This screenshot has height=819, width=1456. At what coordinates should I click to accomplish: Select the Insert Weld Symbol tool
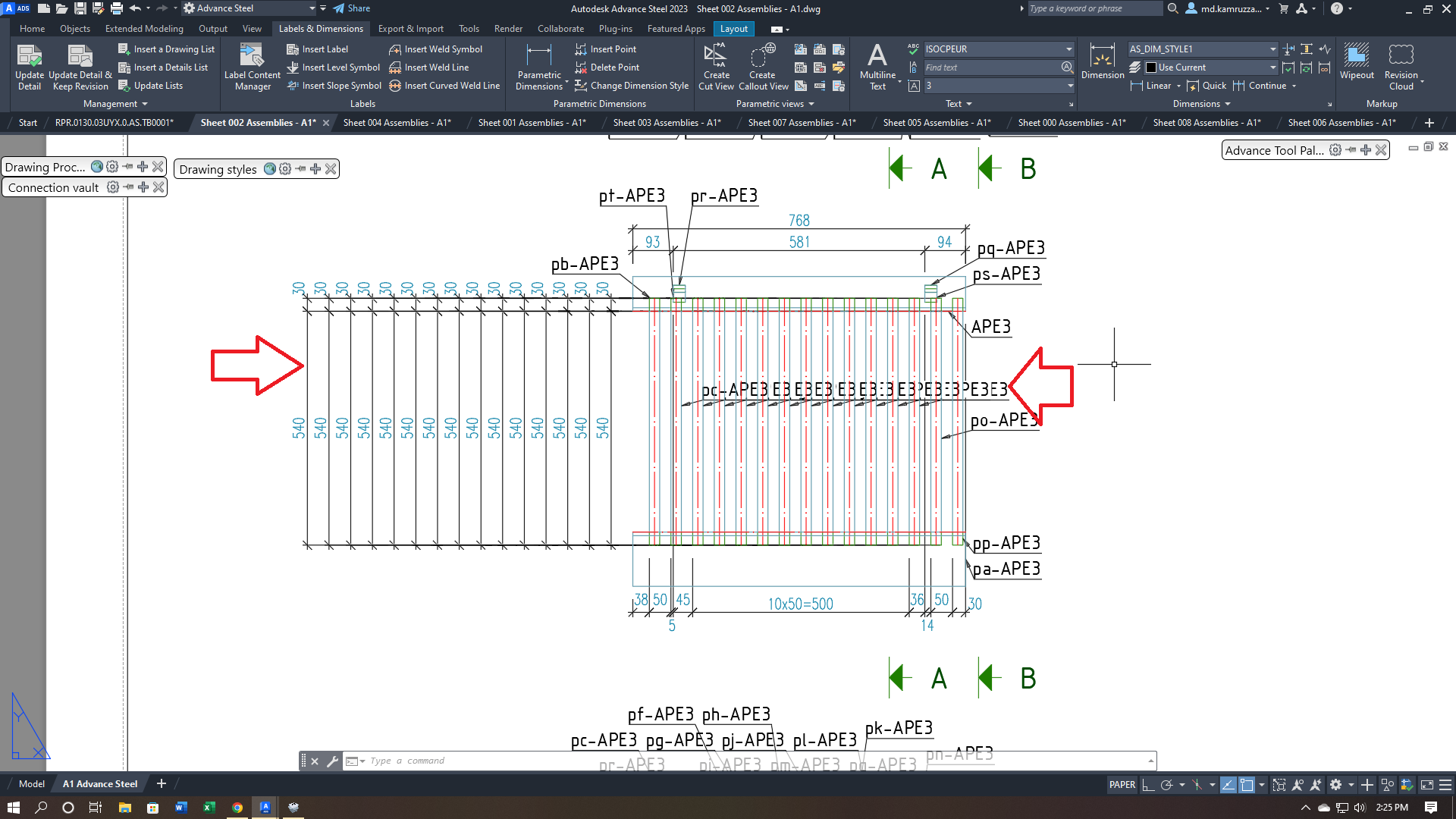coord(436,49)
